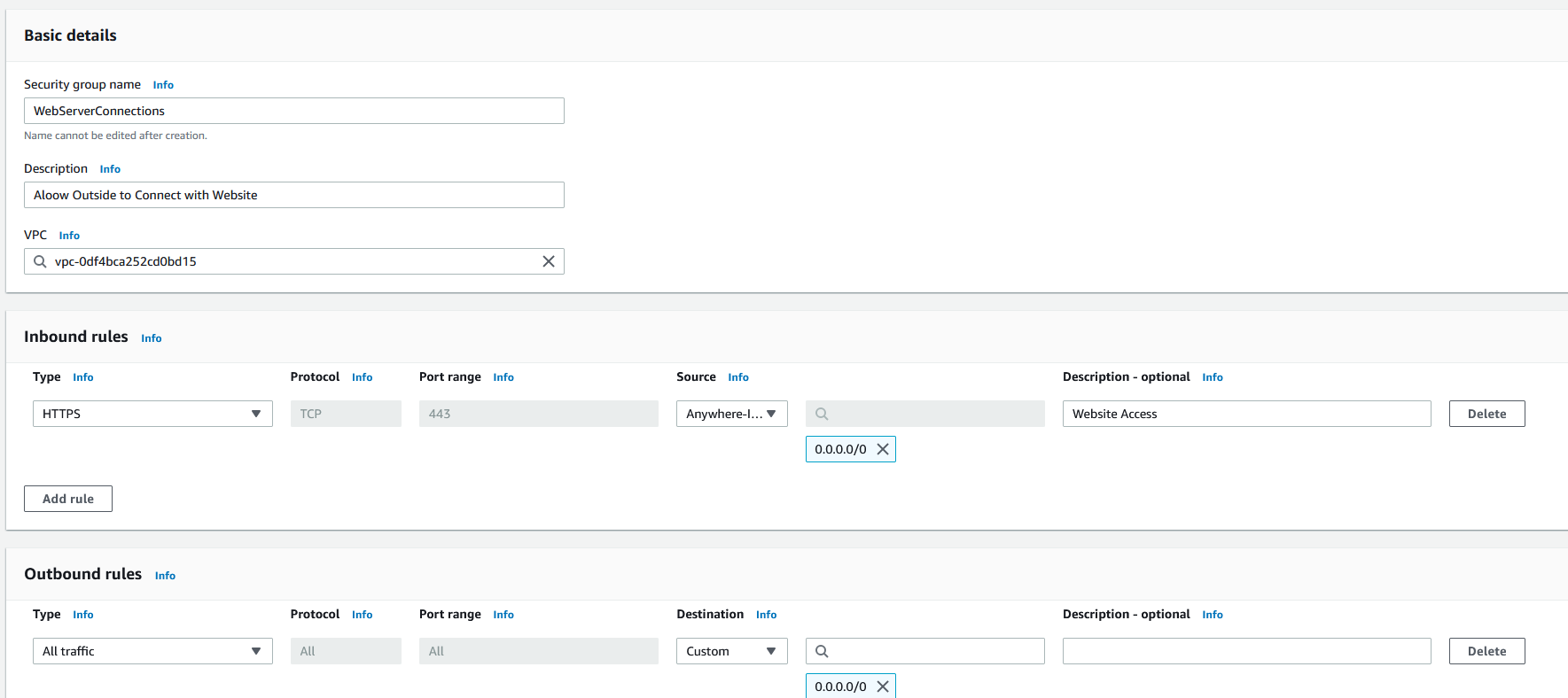1568x698 pixels.
Task: Click the VPC search magnifier icon
Action: [x=40, y=261]
